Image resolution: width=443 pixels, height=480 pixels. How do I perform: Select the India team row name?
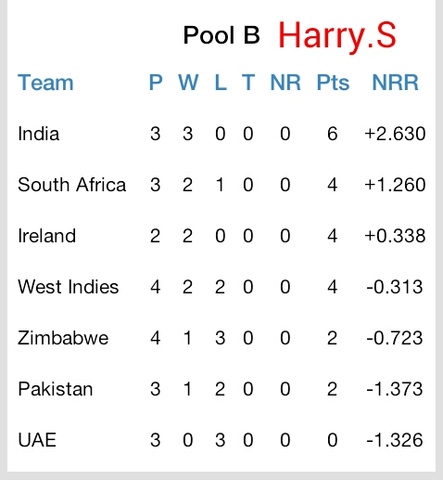coord(39,134)
